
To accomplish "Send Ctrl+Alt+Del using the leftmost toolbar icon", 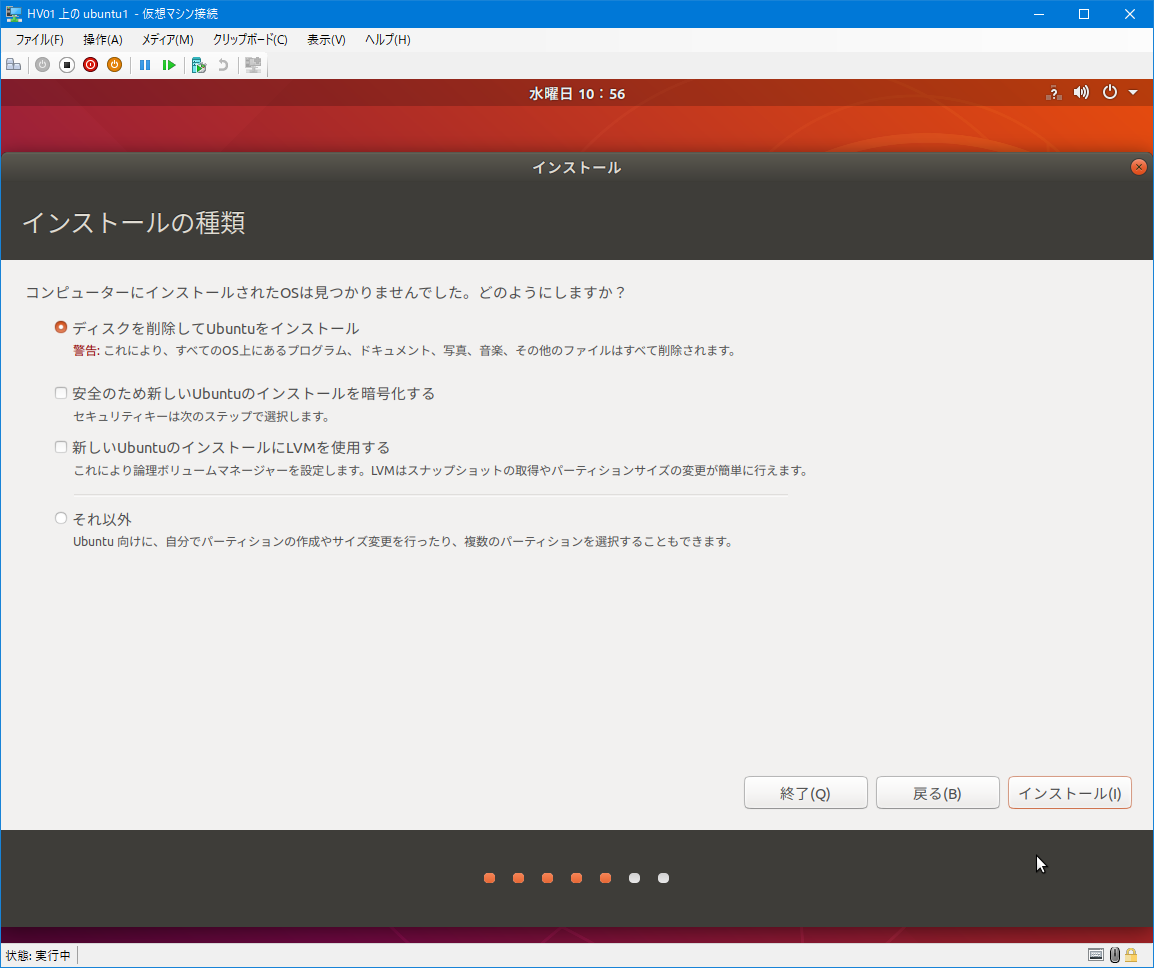I will (14, 64).
